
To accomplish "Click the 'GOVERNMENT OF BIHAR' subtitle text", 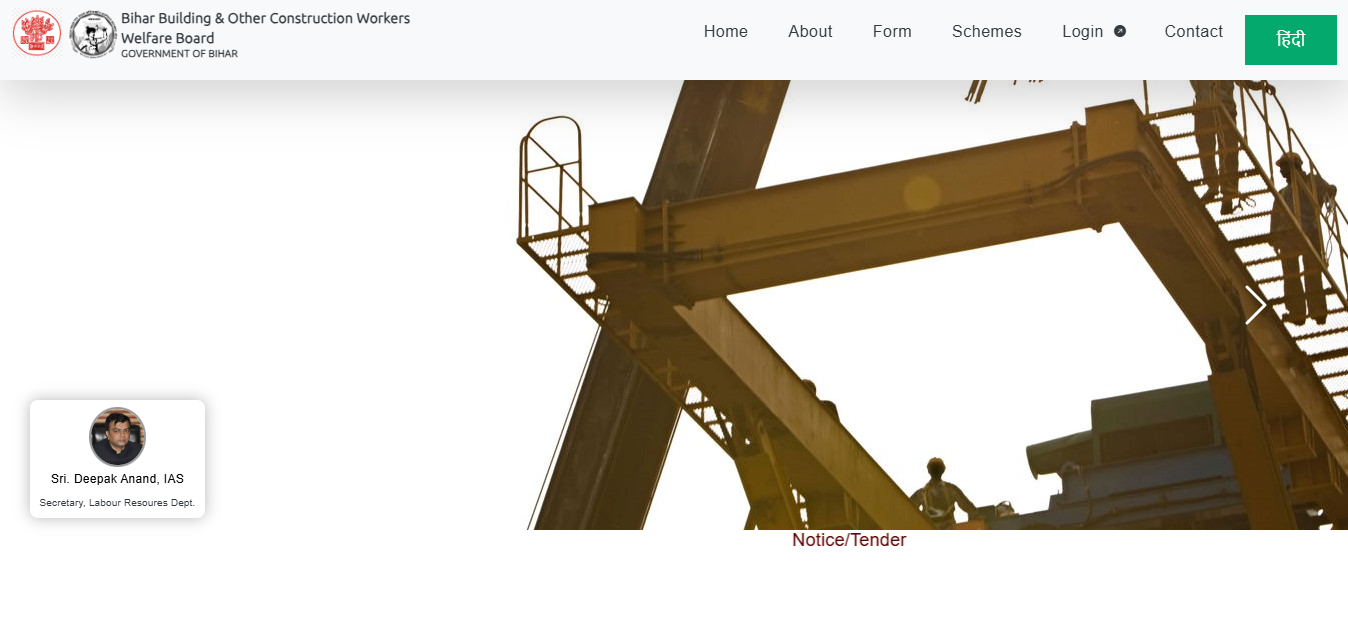I will [179, 54].
